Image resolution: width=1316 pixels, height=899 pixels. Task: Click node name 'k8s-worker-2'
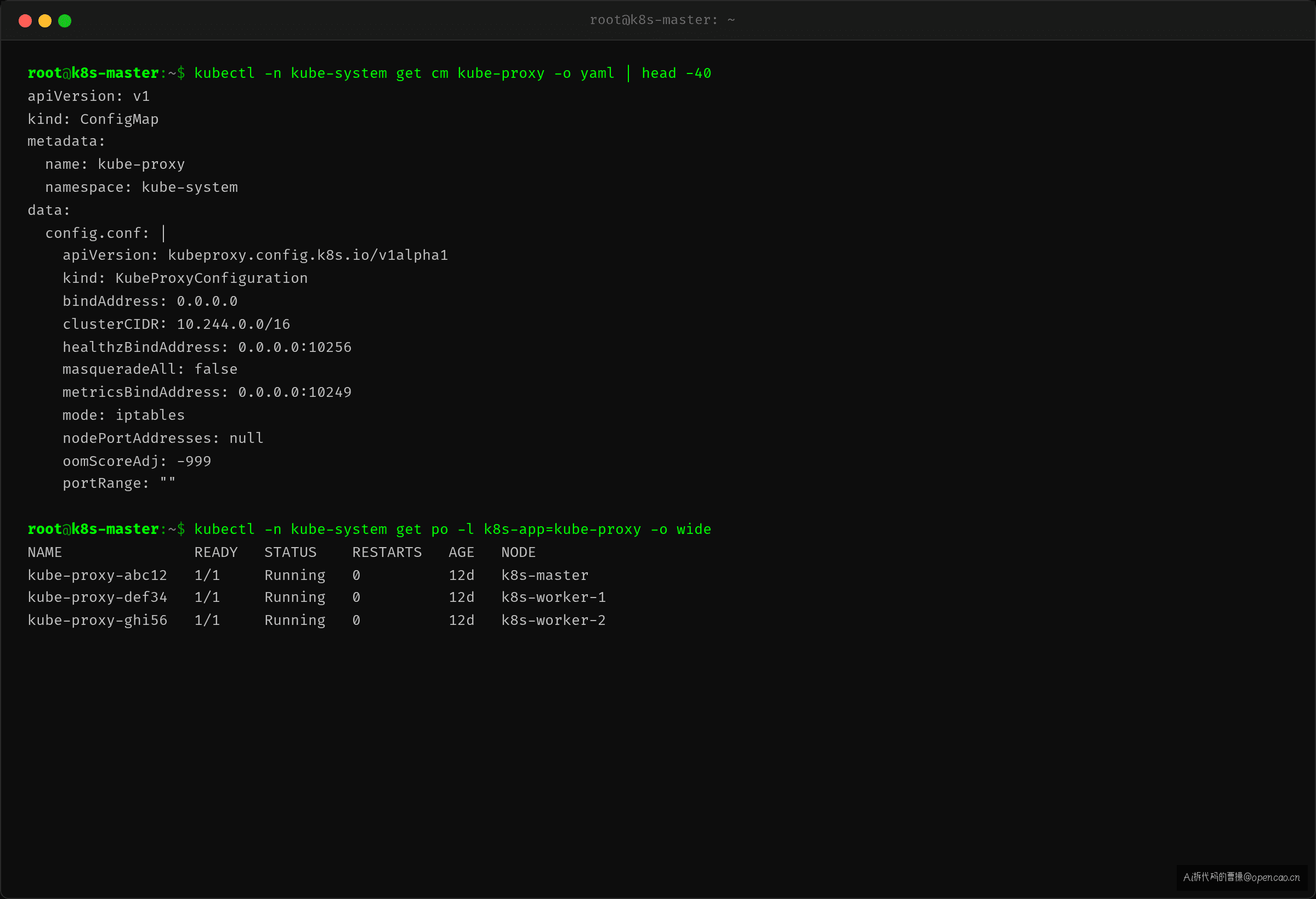[553, 621]
